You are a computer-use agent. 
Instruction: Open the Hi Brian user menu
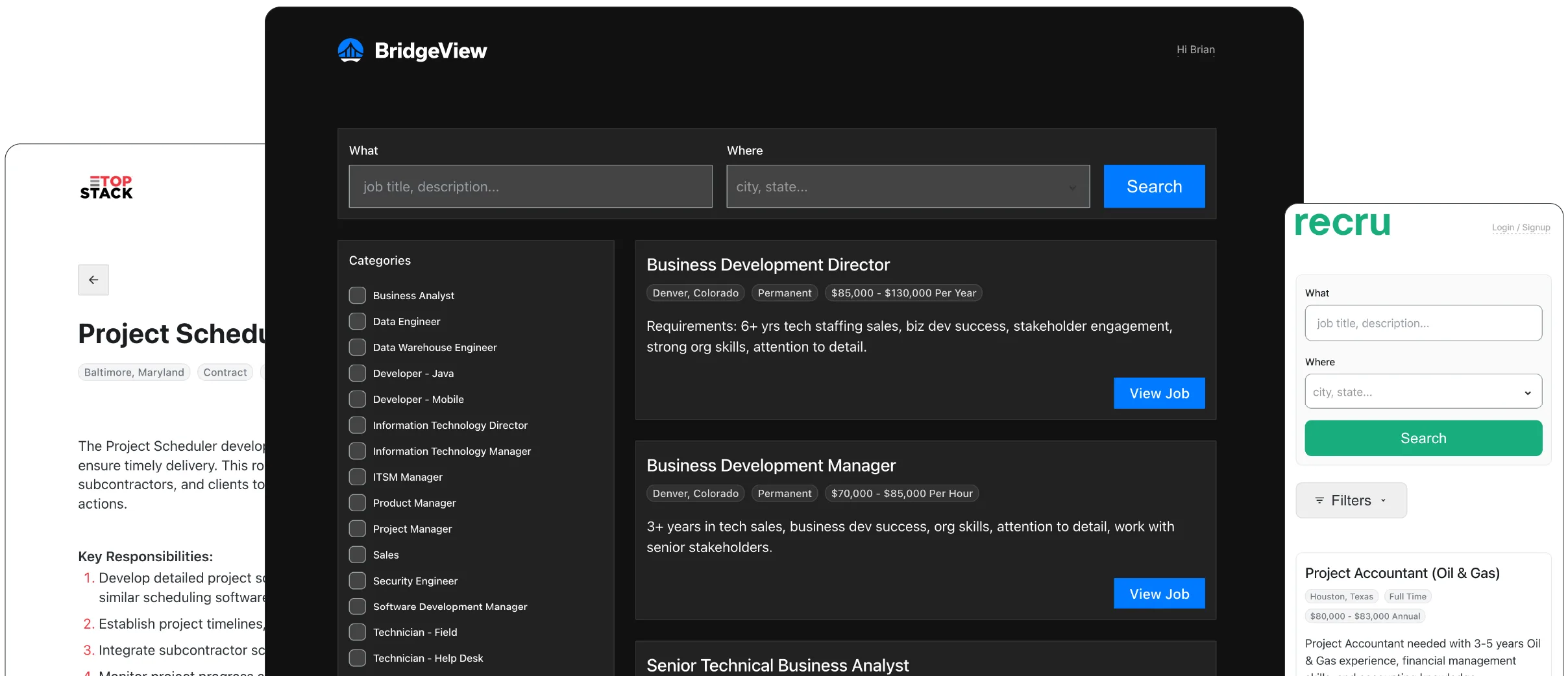click(x=1195, y=50)
